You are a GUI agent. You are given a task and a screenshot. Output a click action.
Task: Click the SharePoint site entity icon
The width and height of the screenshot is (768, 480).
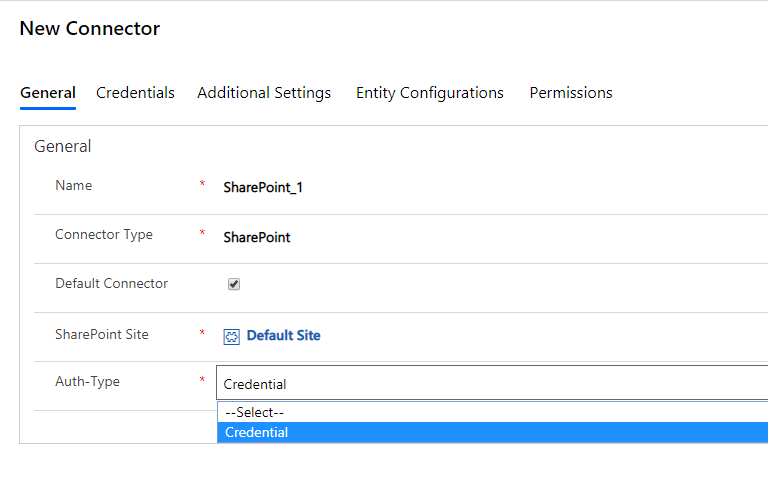click(x=232, y=336)
